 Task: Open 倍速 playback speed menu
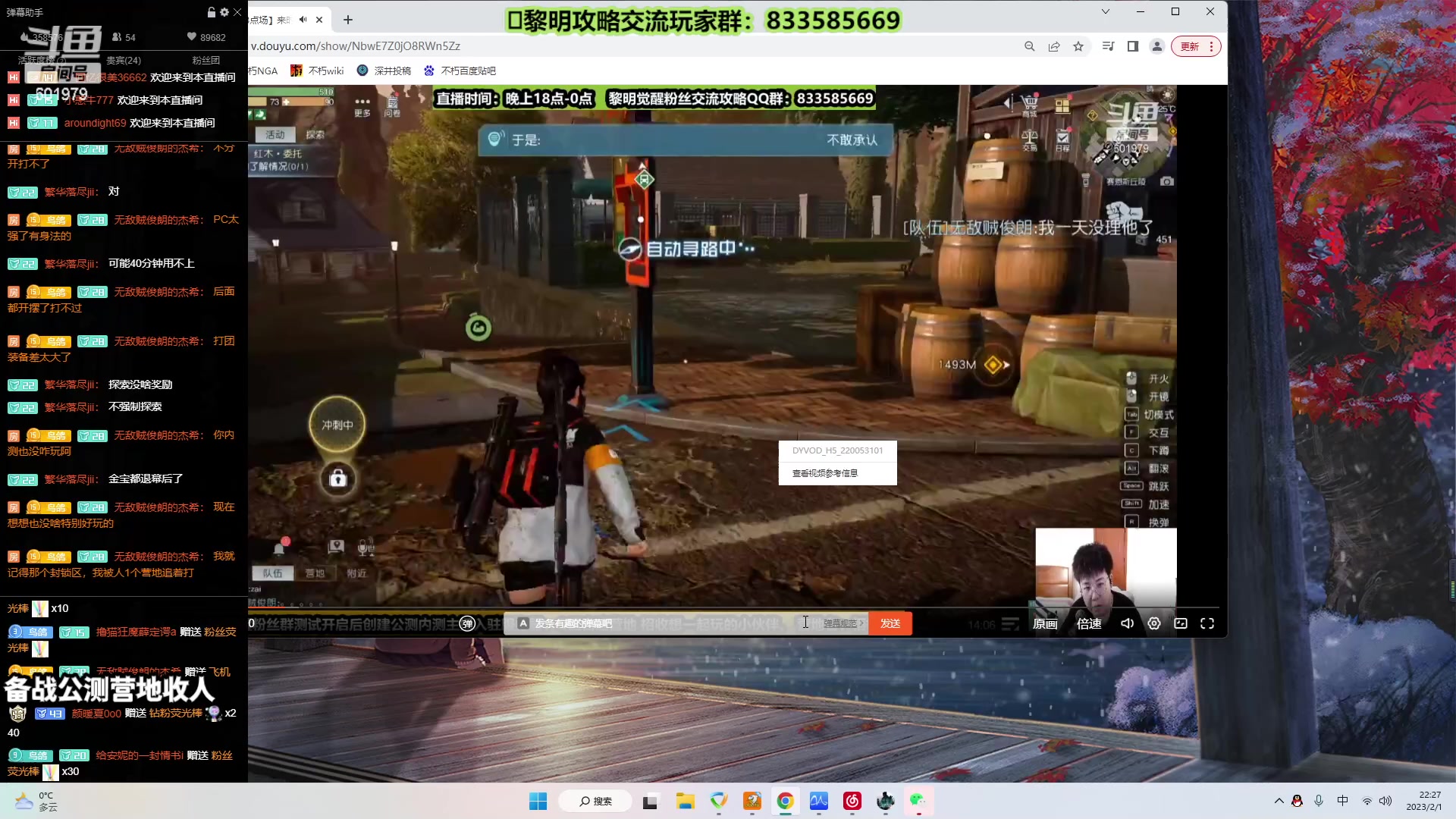[1089, 623]
